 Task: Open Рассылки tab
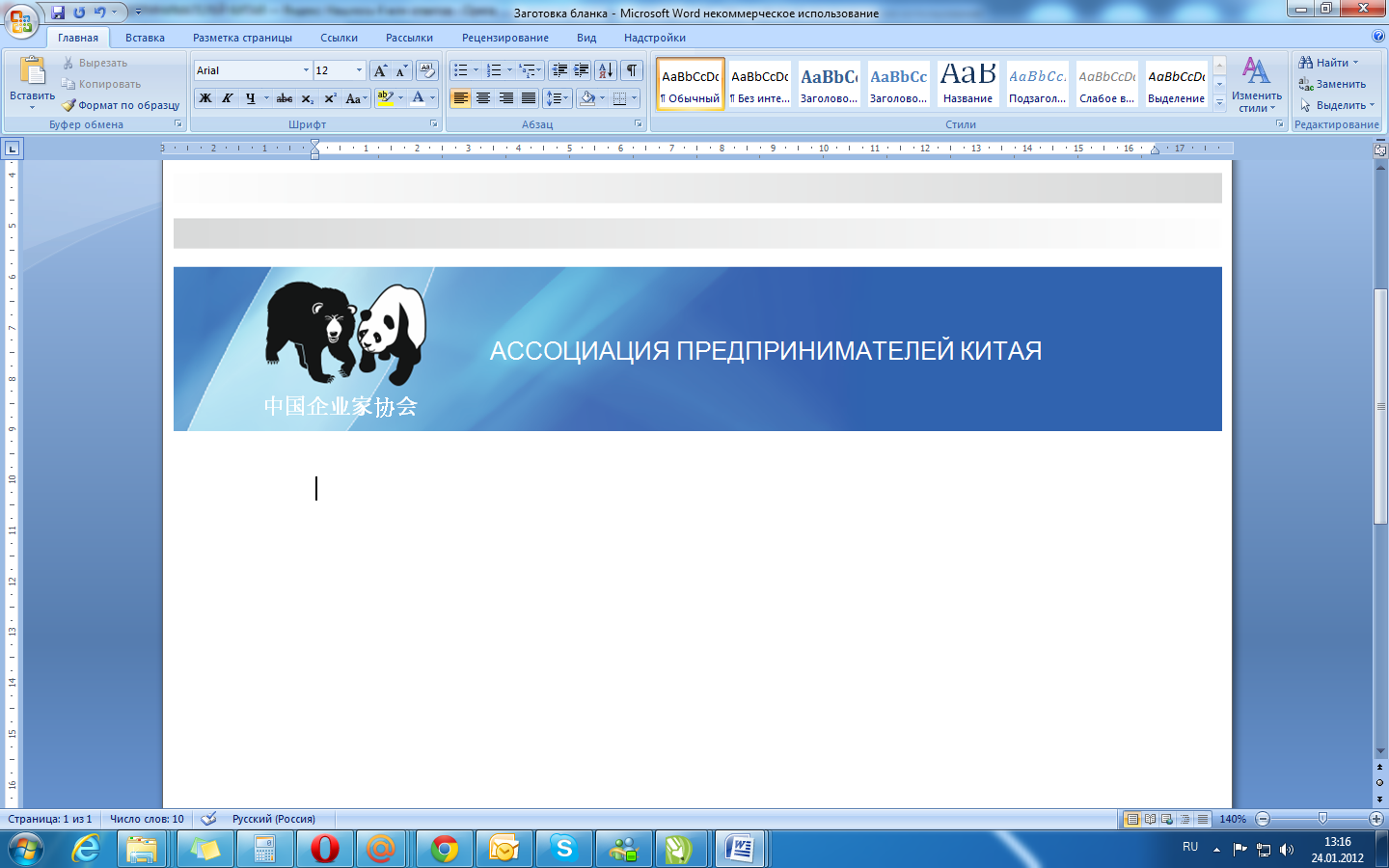pyautogui.click(x=409, y=38)
